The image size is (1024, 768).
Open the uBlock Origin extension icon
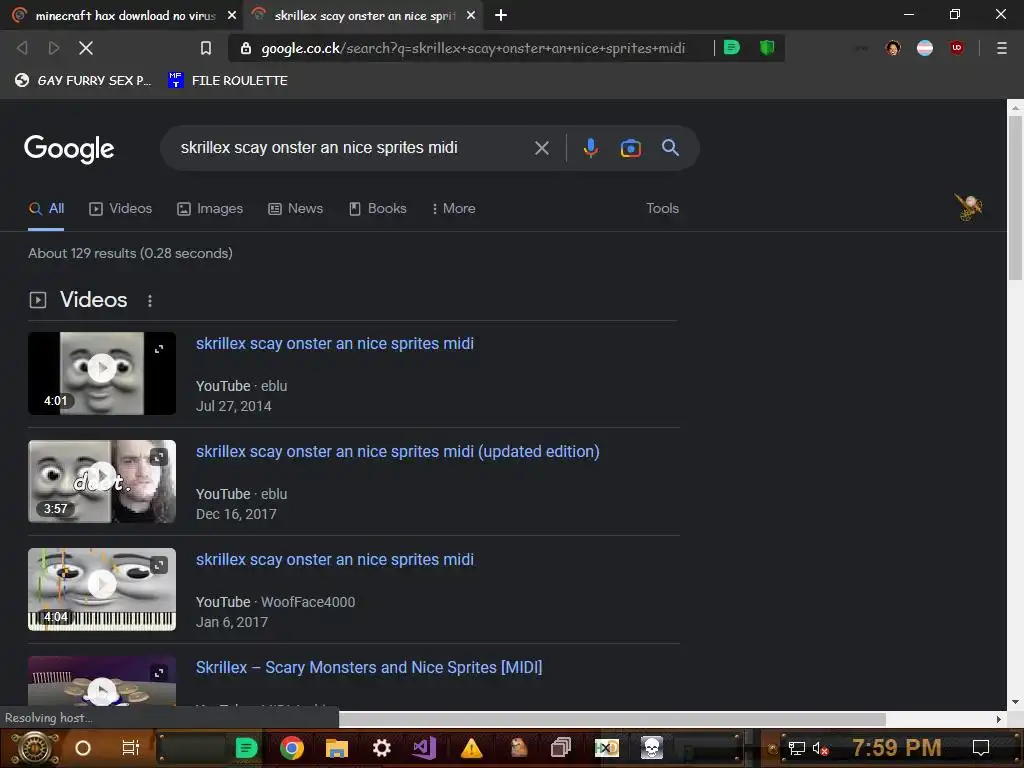(957, 47)
